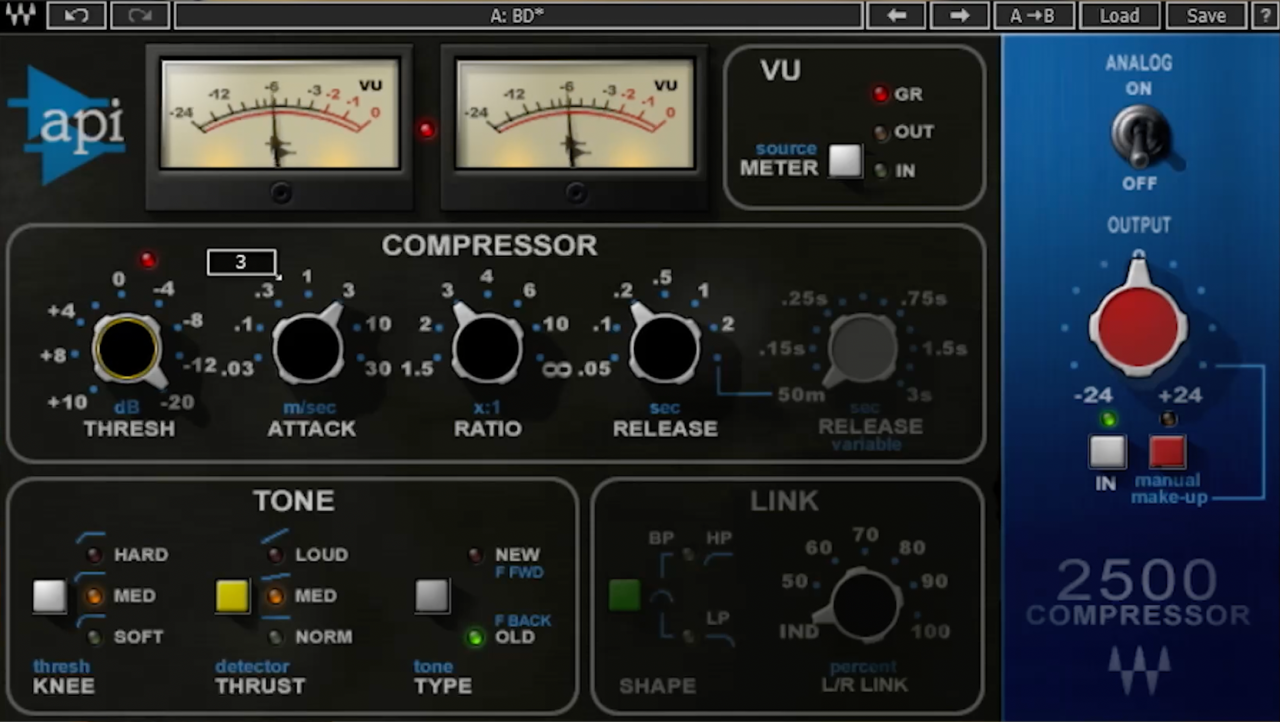This screenshot has width=1280, height=722.
Task: Copy setup A to B
Action: (x=1034, y=15)
